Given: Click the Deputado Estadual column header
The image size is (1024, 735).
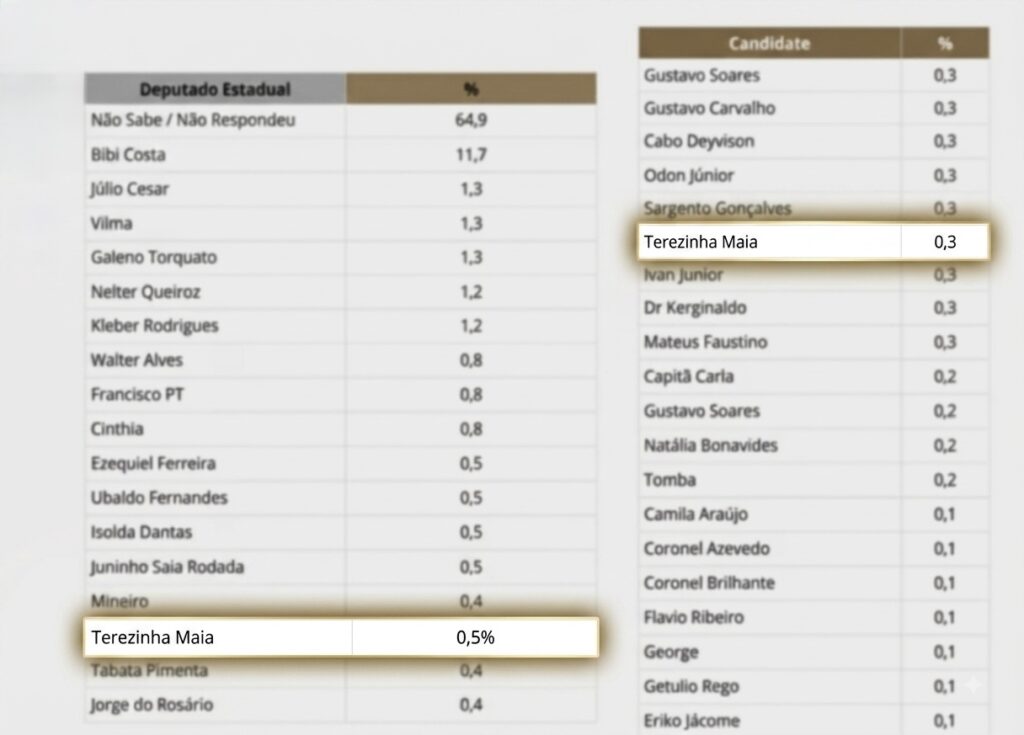Looking at the screenshot, I should pyautogui.click(x=215, y=89).
